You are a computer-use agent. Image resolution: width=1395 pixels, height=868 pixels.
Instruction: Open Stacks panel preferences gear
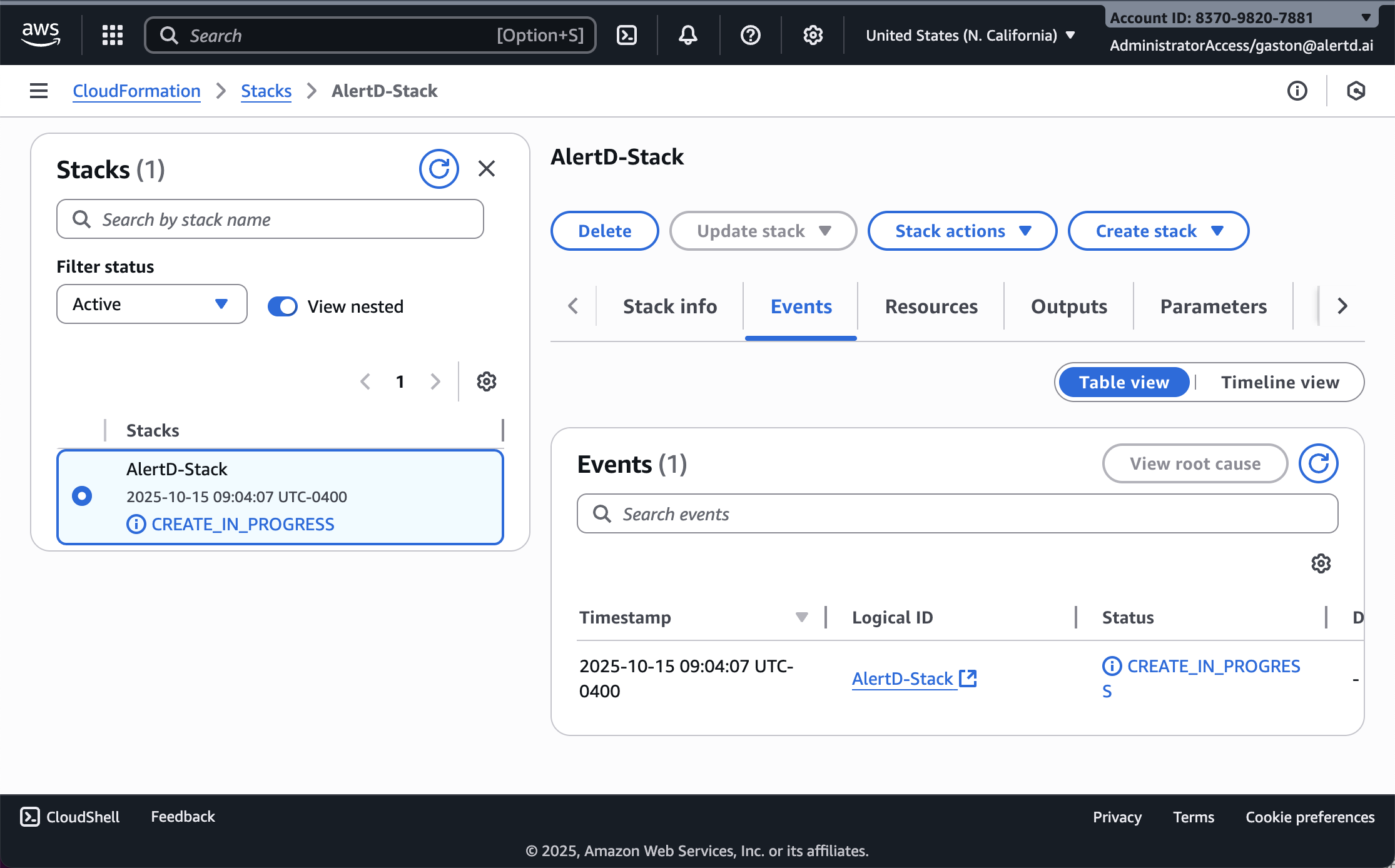coord(486,381)
